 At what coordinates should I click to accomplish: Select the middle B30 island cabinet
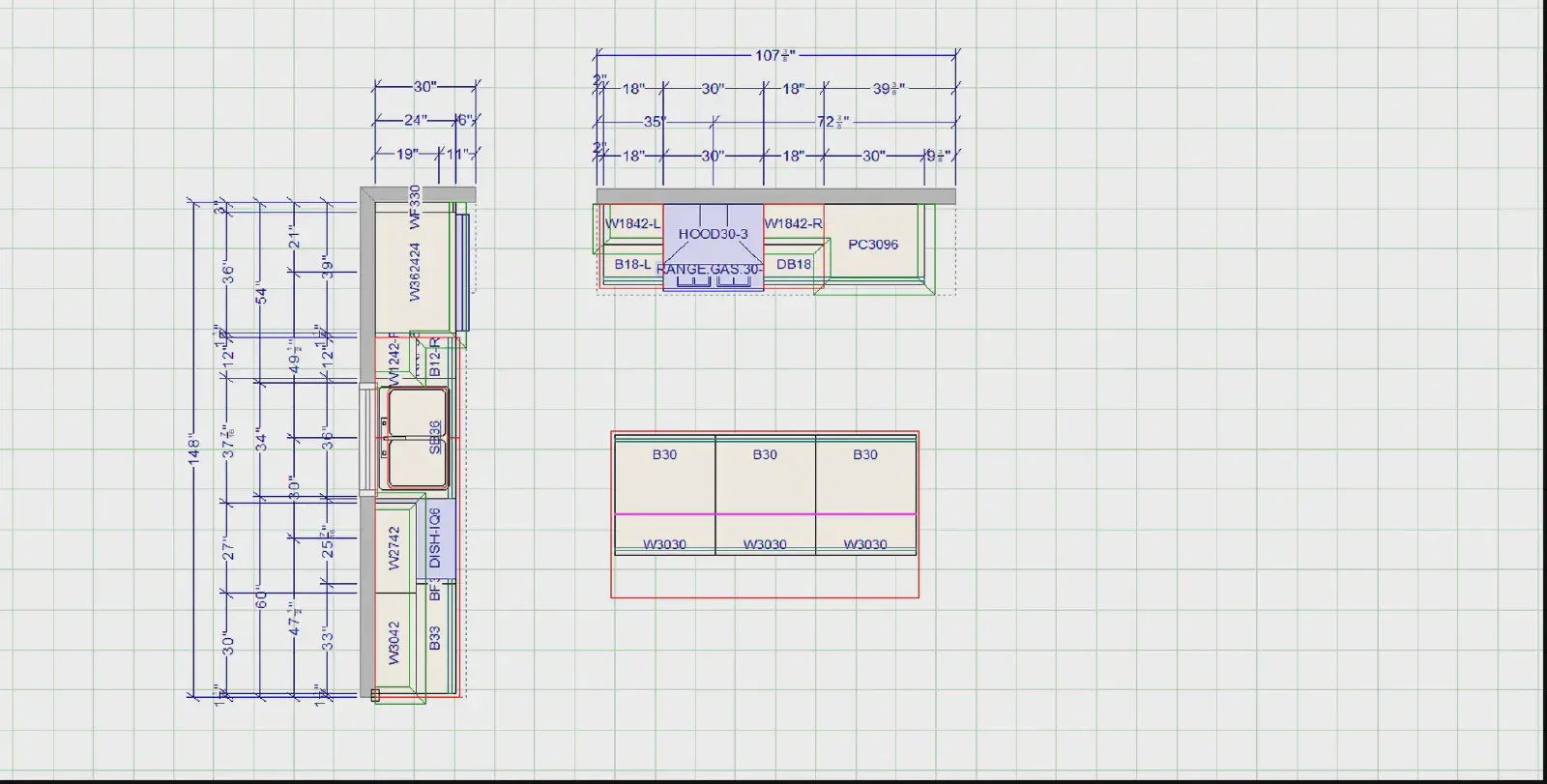click(x=765, y=454)
